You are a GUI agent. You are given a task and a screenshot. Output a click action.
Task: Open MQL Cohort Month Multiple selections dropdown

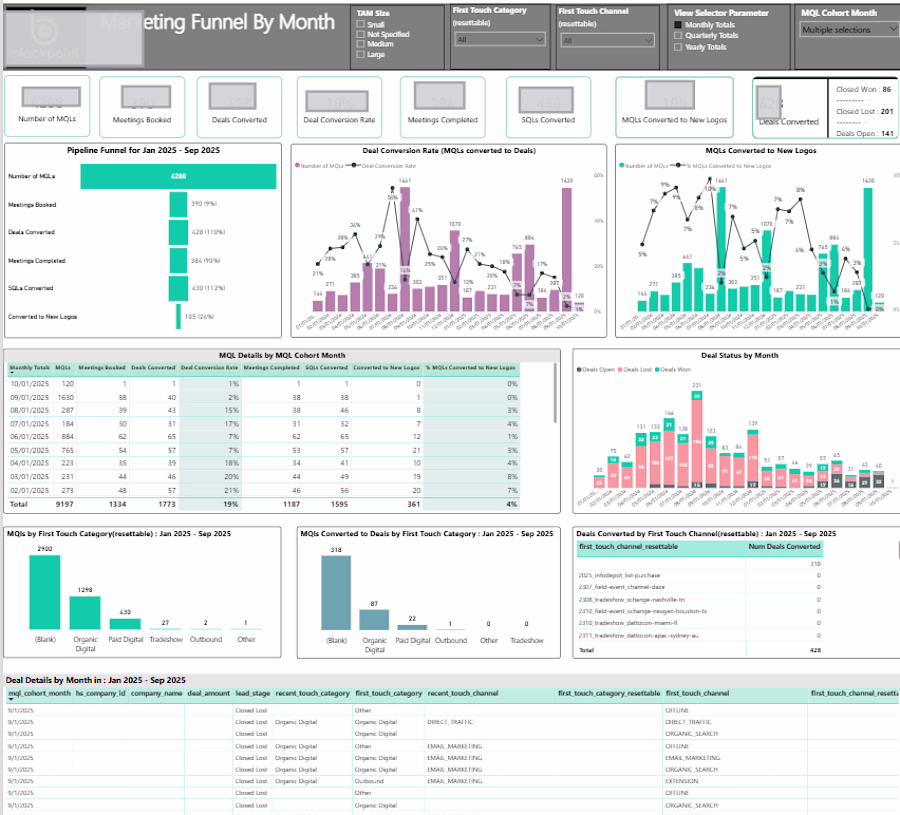[x=849, y=29]
